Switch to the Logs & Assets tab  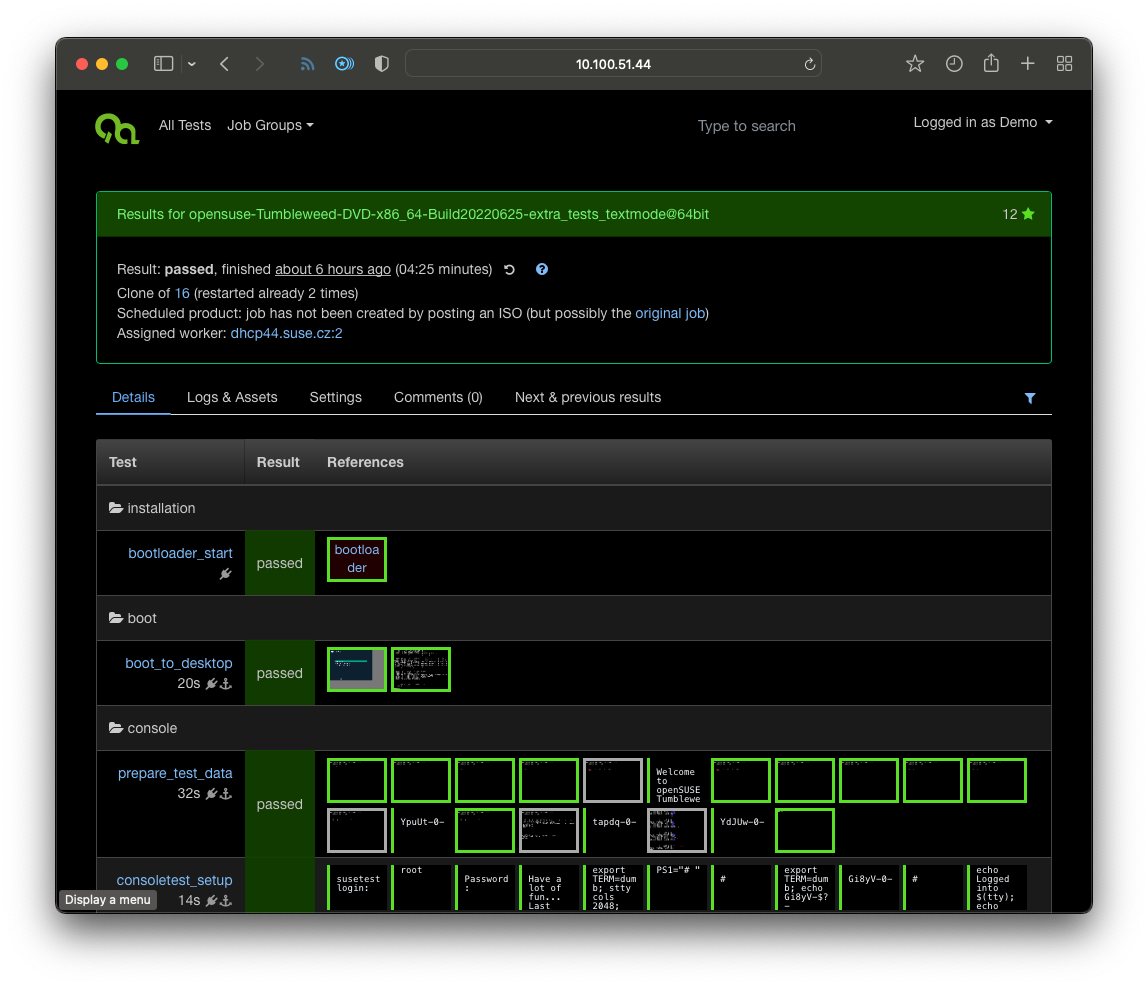click(232, 397)
